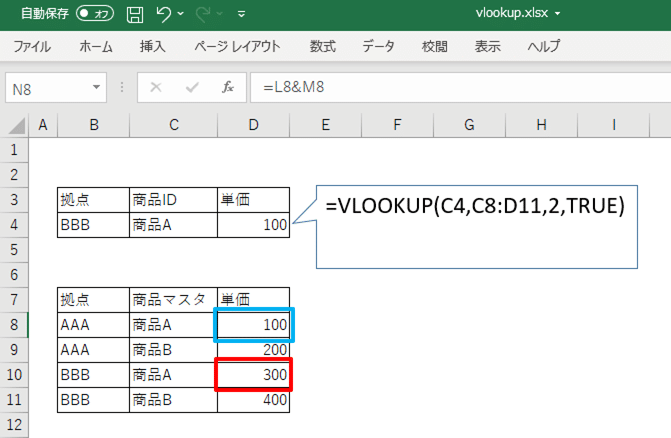Viewport: 671px width, 438px height.
Task: Click the greyed-out Redo arrow icon
Action: tap(203, 14)
